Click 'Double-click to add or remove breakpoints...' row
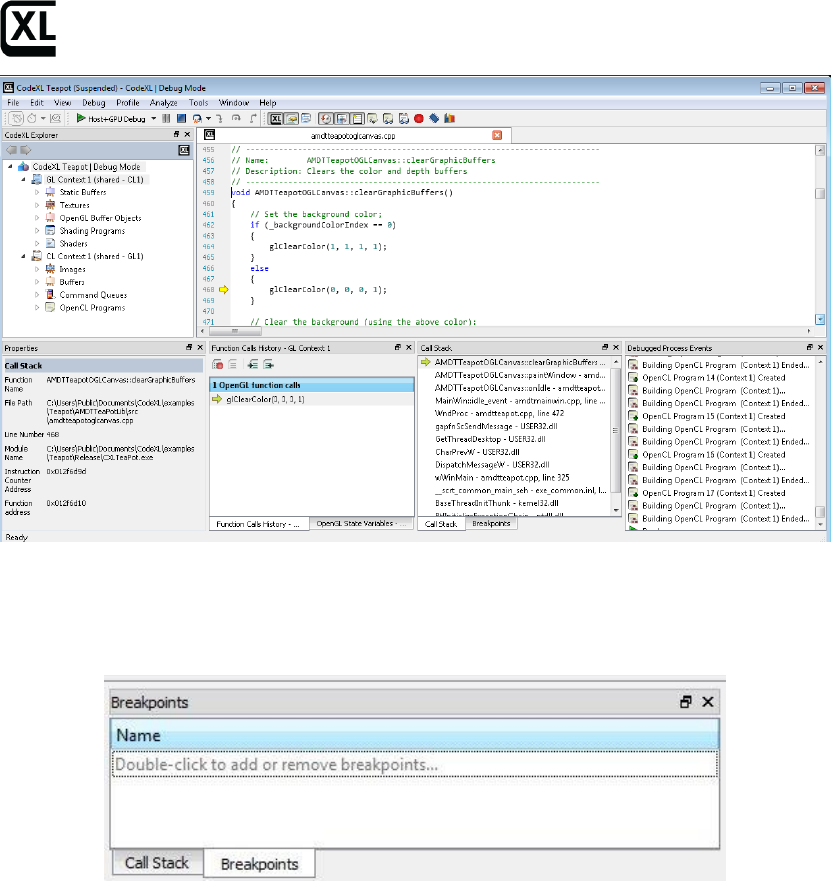Screen dimensions: 831x881 [x=415, y=765]
